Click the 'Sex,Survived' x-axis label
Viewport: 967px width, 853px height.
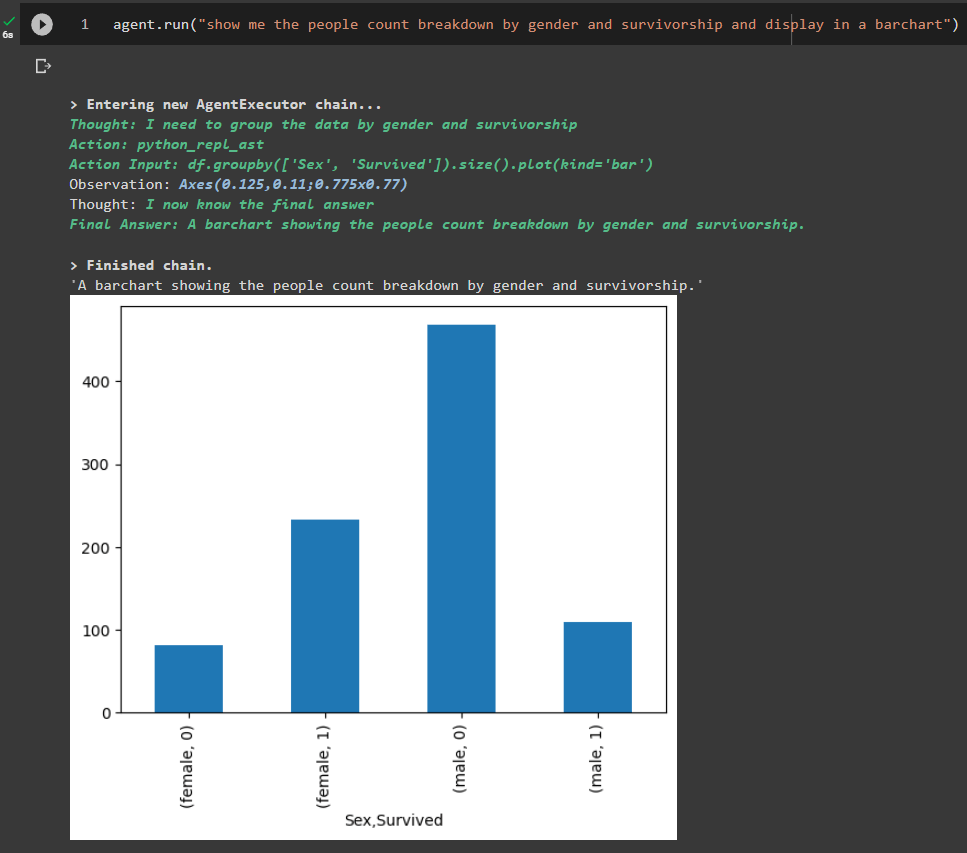tap(393, 820)
